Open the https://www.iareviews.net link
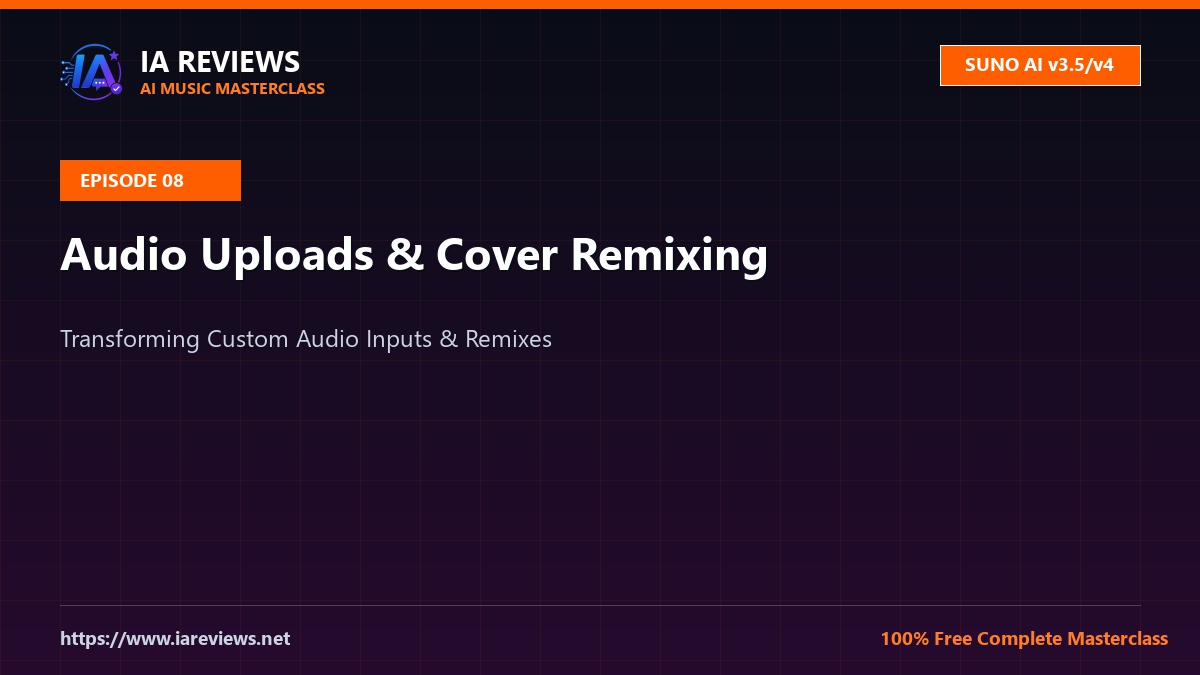This screenshot has height=675, width=1200. pos(175,638)
